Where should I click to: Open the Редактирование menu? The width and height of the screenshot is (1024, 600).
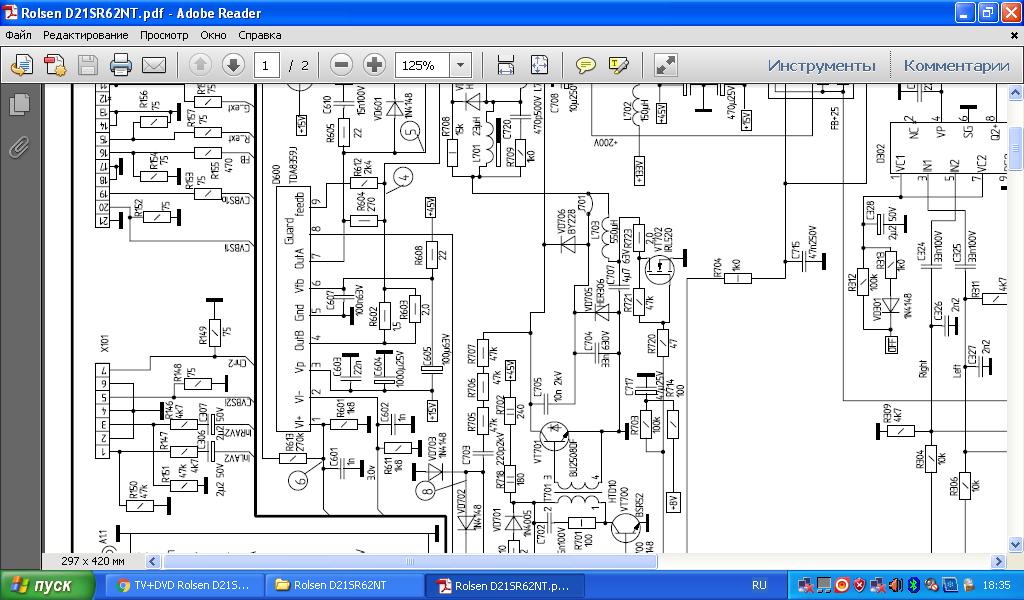(x=85, y=35)
